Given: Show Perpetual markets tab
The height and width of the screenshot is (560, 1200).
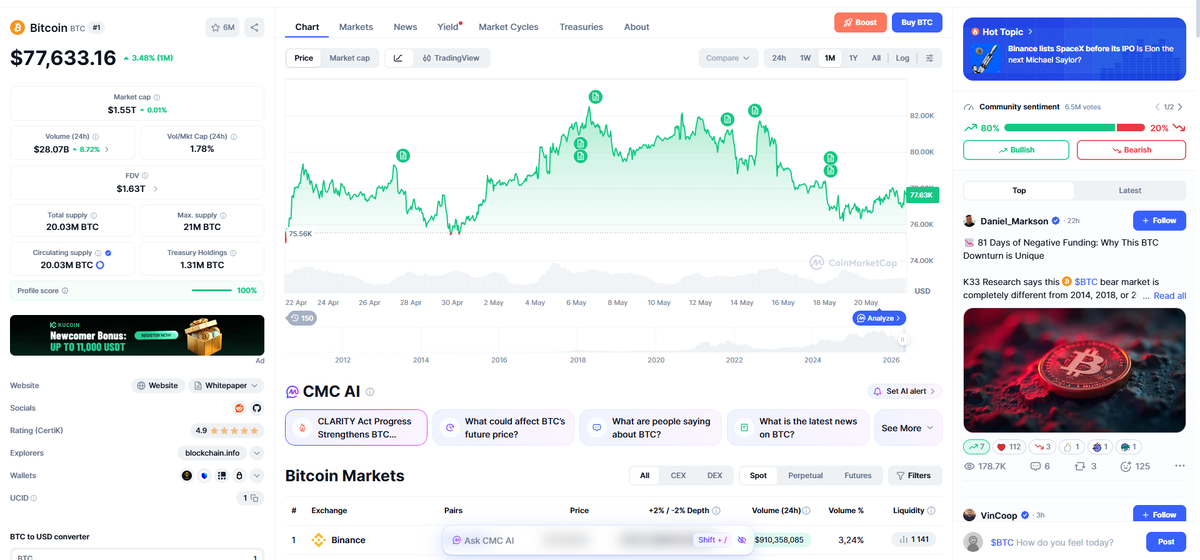Looking at the screenshot, I should click(806, 476).
